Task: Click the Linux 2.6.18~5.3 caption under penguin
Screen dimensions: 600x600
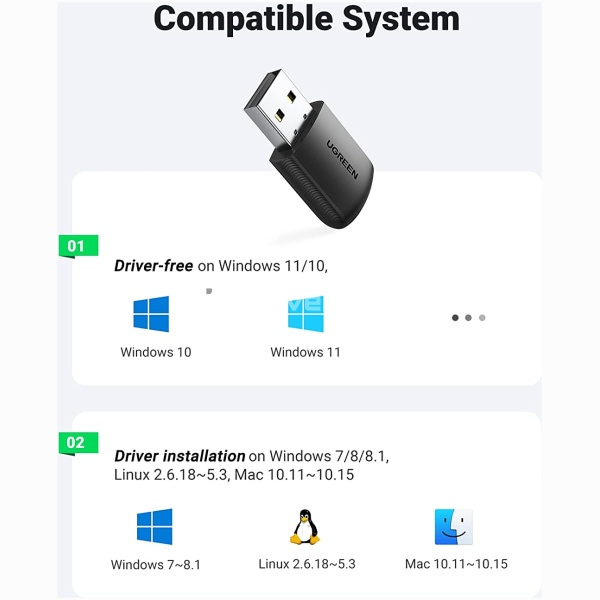Action: (x=307, y=564)
